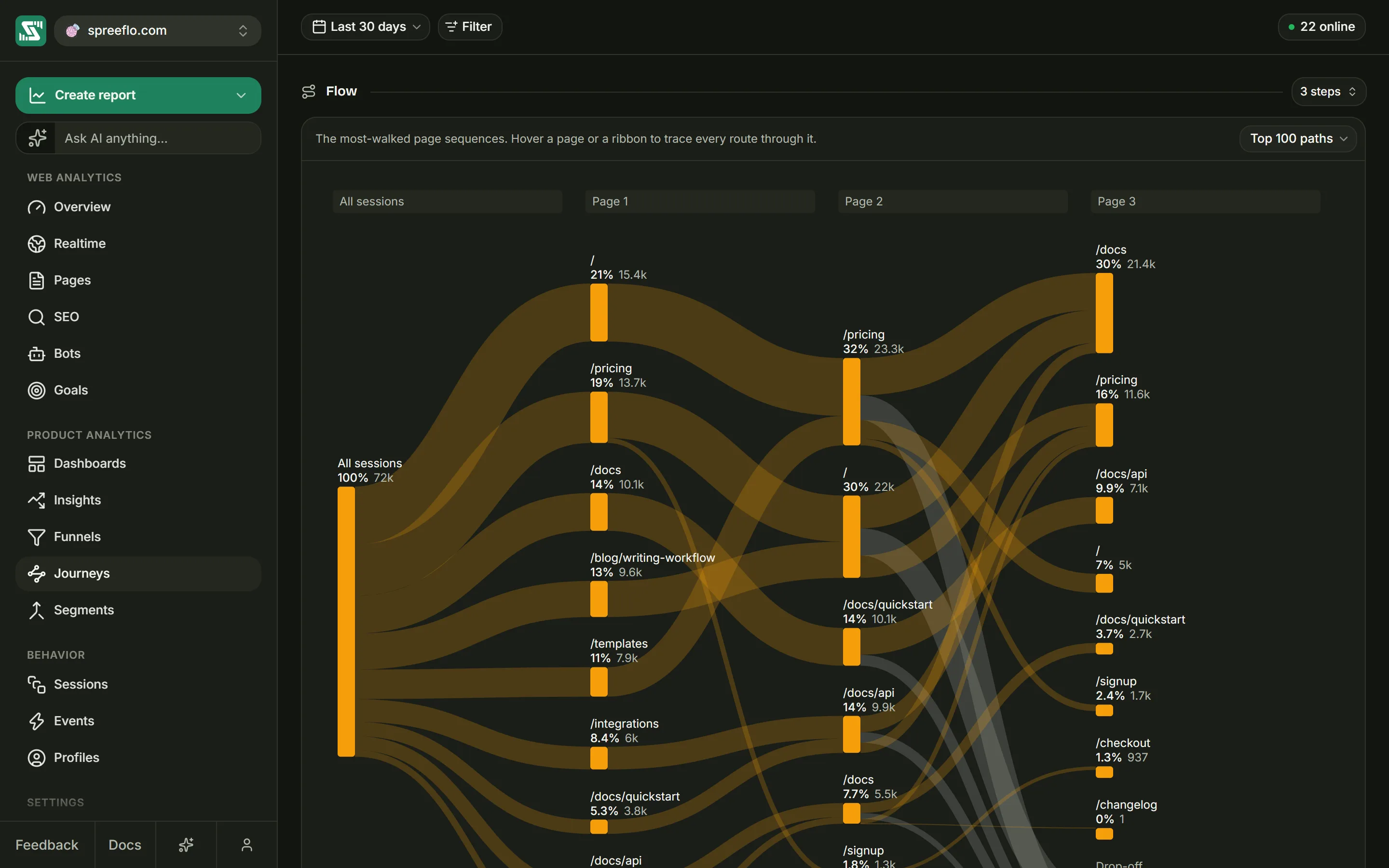
Task: Click the Journeys icon in sidebar
Action: coord(36,573)
